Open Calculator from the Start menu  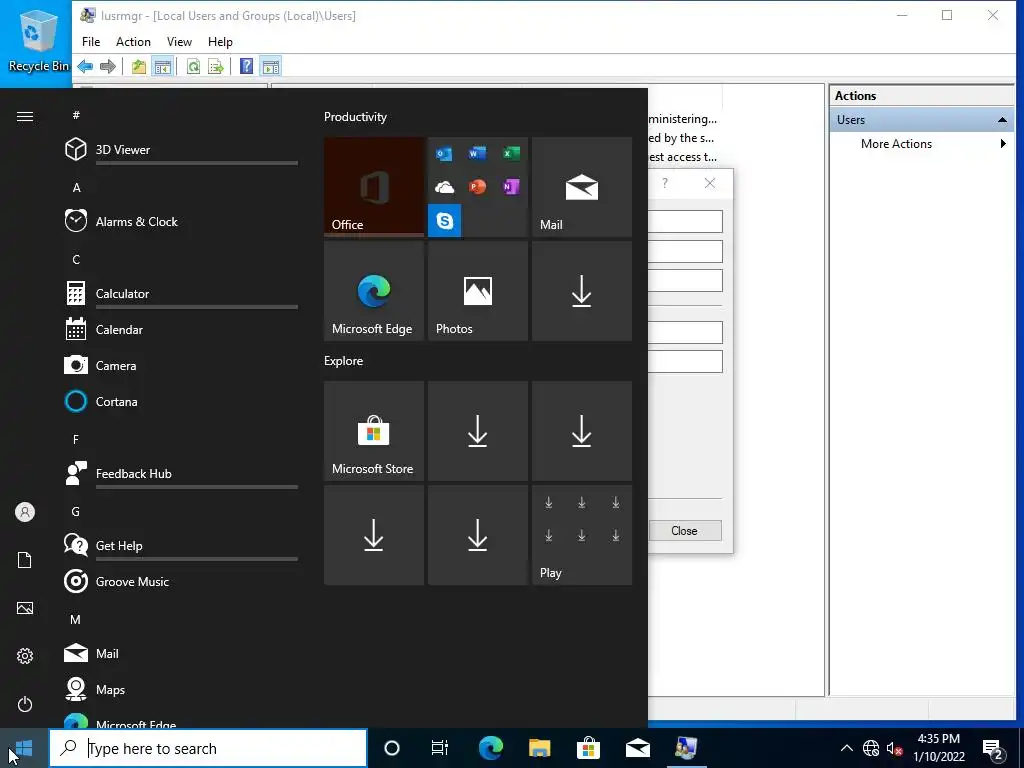(180, 293)
